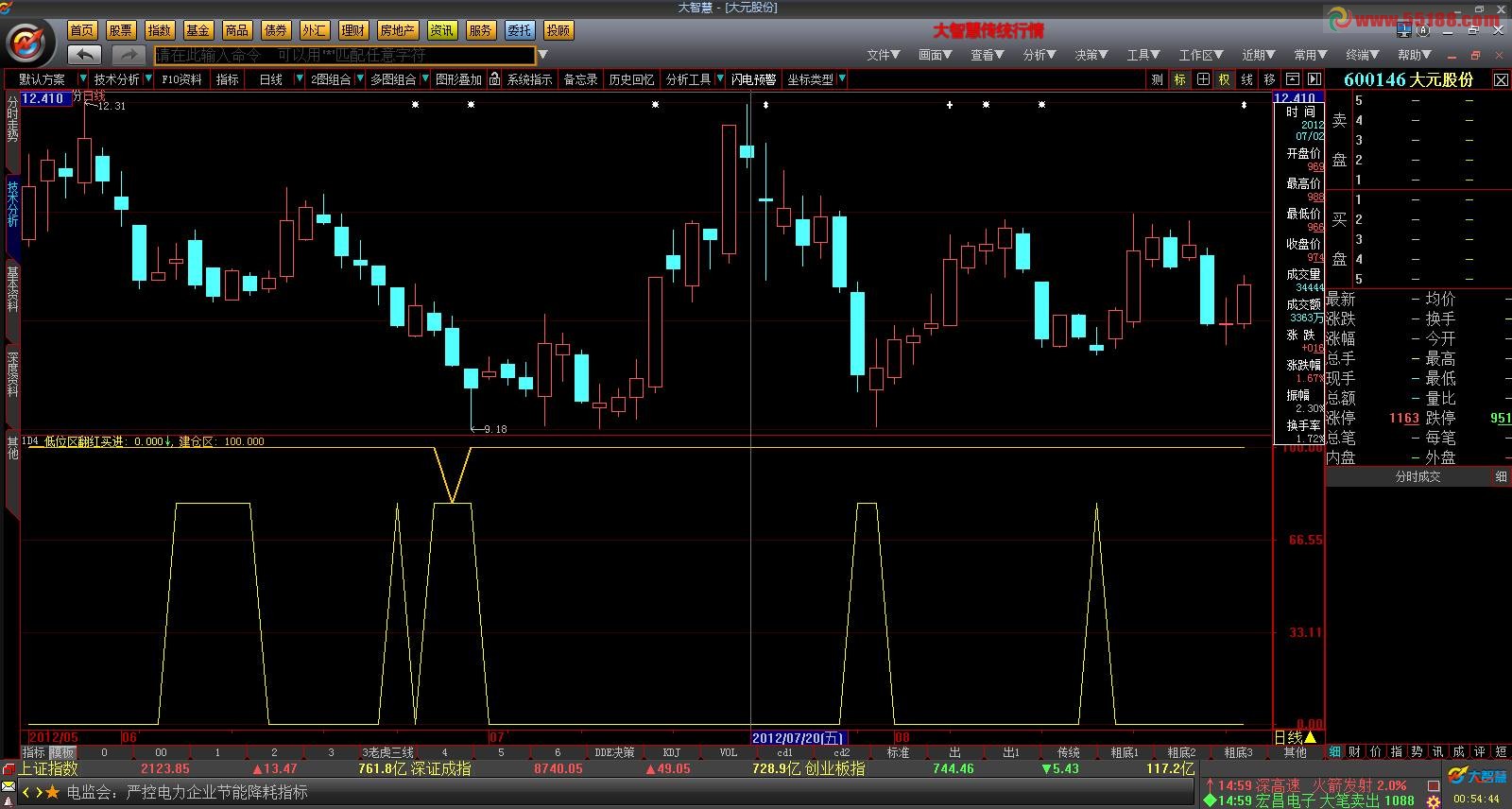Image resolution: width=1512 pixels, height=809 pixels.
Task: Click the F10资料 toolbar button
Action: point(181,79)
